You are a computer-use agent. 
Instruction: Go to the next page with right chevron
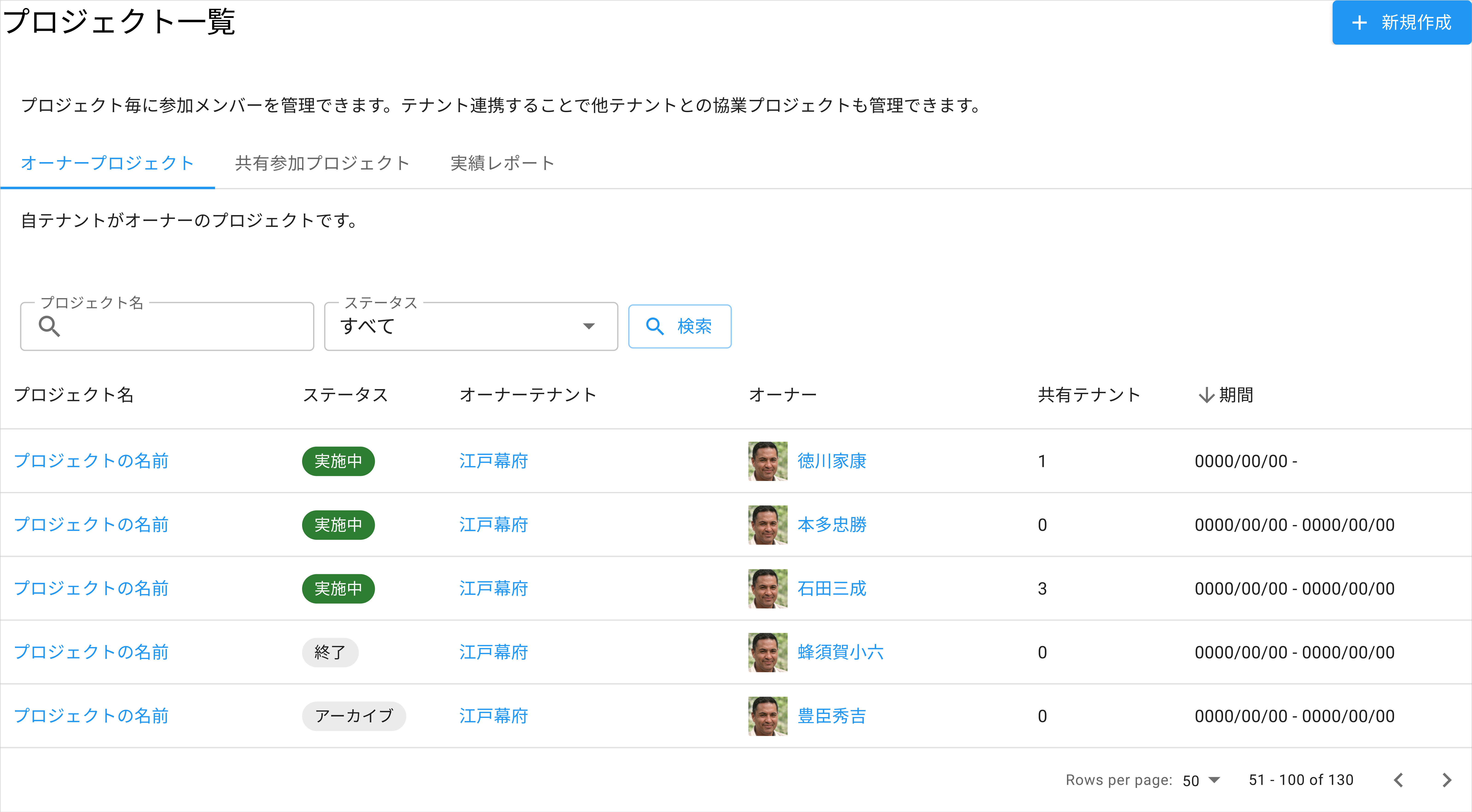1447,780
